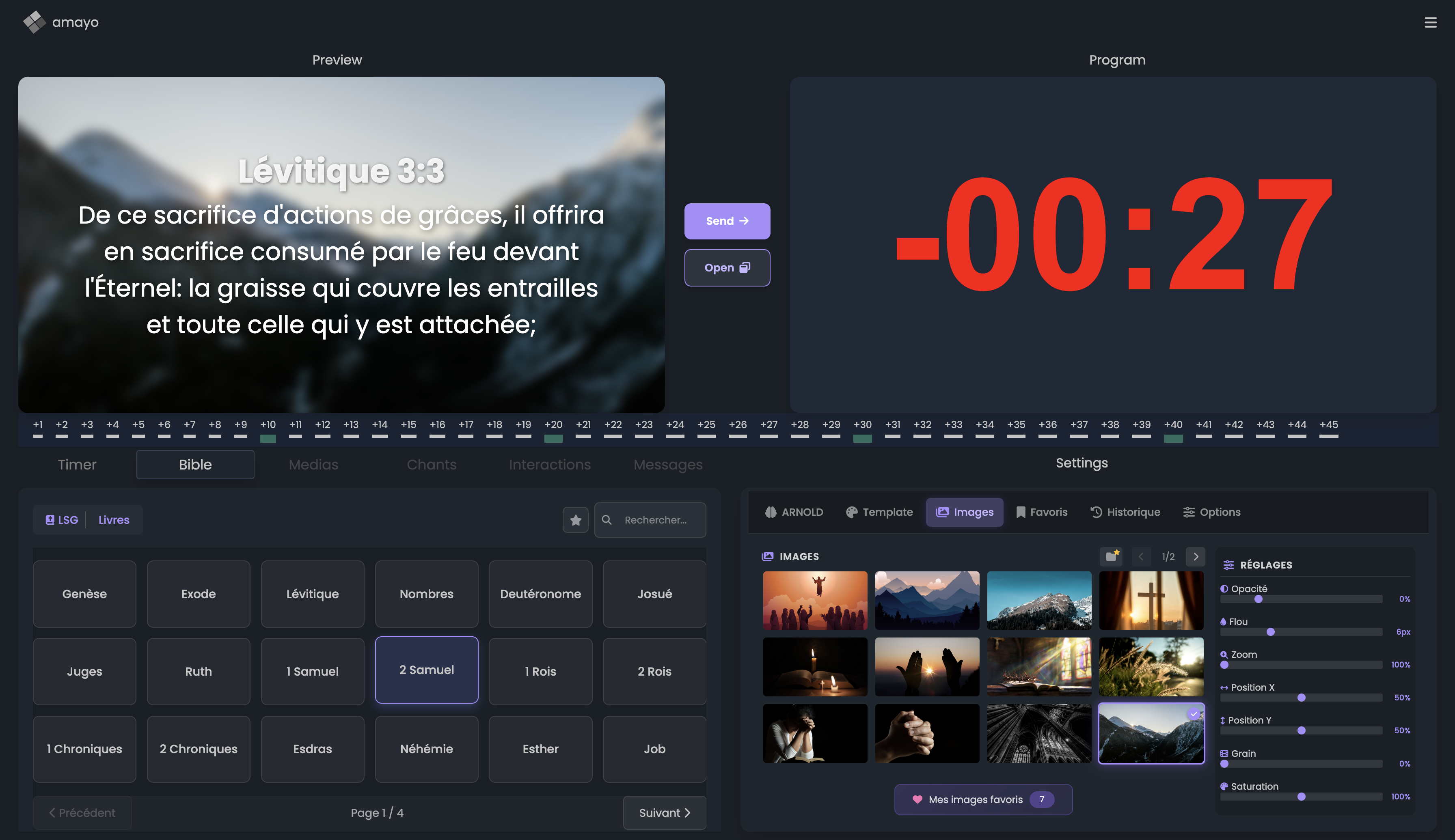1455x840 pixels.
Task: Open the Favoris bookmark tab
Action: tap(1042, 512)
